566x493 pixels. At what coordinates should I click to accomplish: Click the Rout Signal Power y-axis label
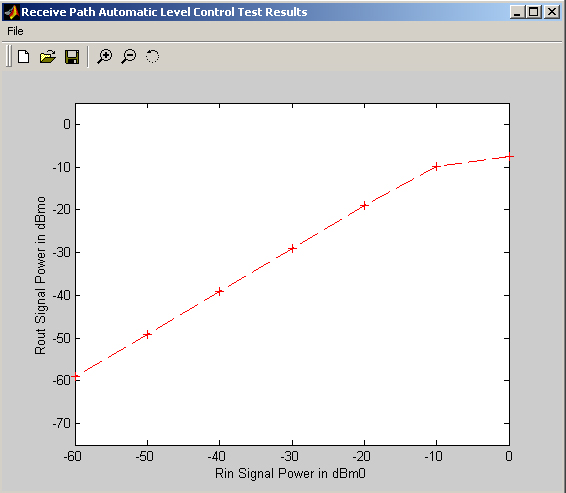[x=40, y=275]
